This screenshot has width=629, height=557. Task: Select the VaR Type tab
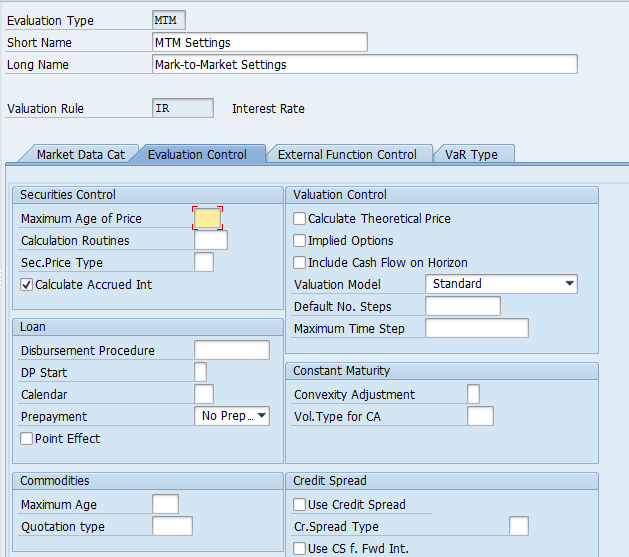(x=471, y=154)
